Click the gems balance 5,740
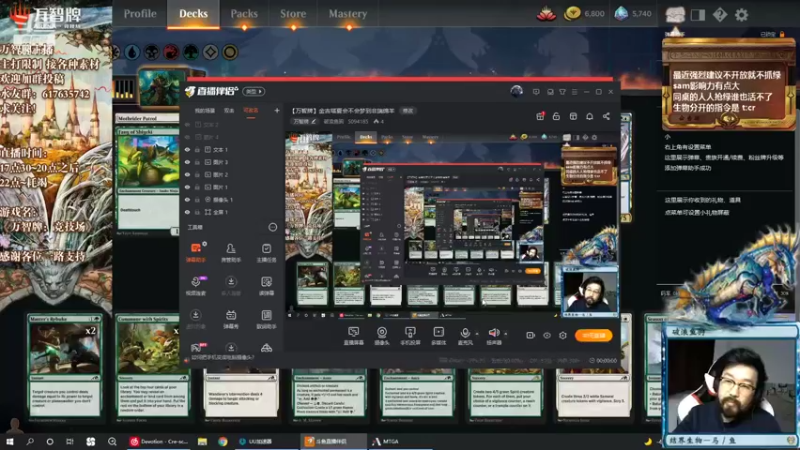The image size is (800, 450). [x=633, y=14]
